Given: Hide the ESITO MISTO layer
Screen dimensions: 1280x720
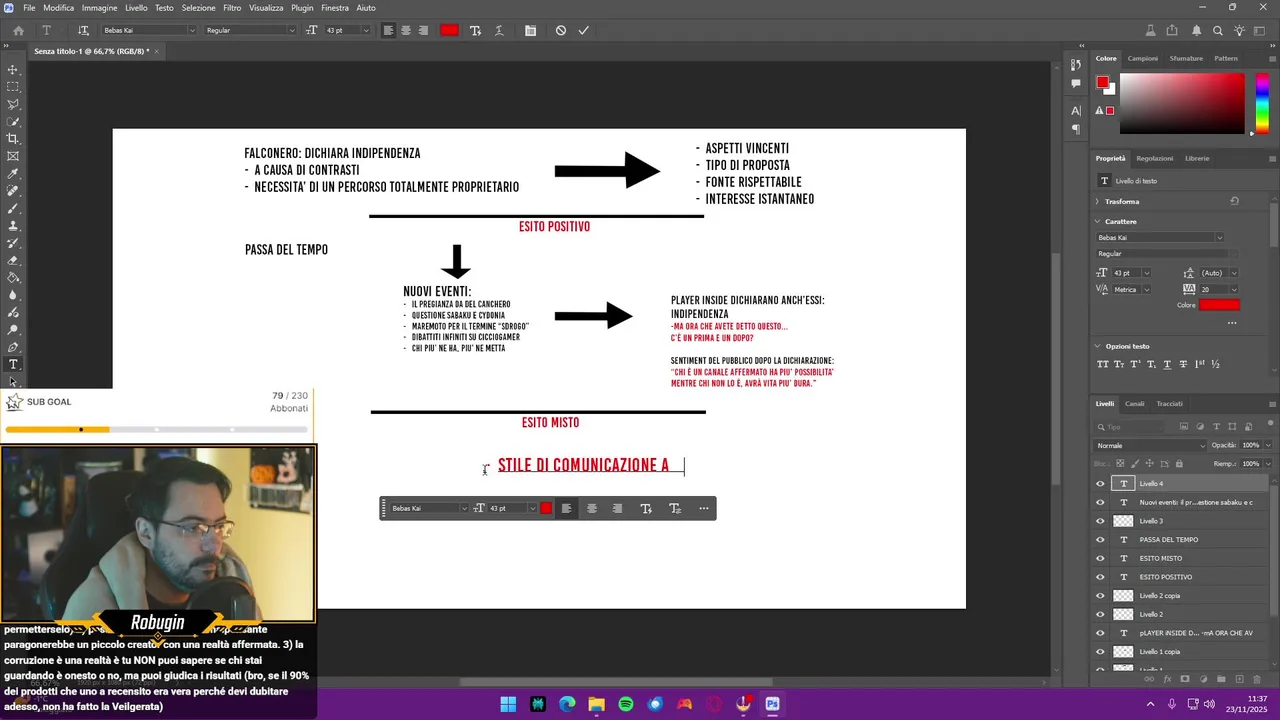Looking at the screenshot, I should click(x=1100, y=558).
